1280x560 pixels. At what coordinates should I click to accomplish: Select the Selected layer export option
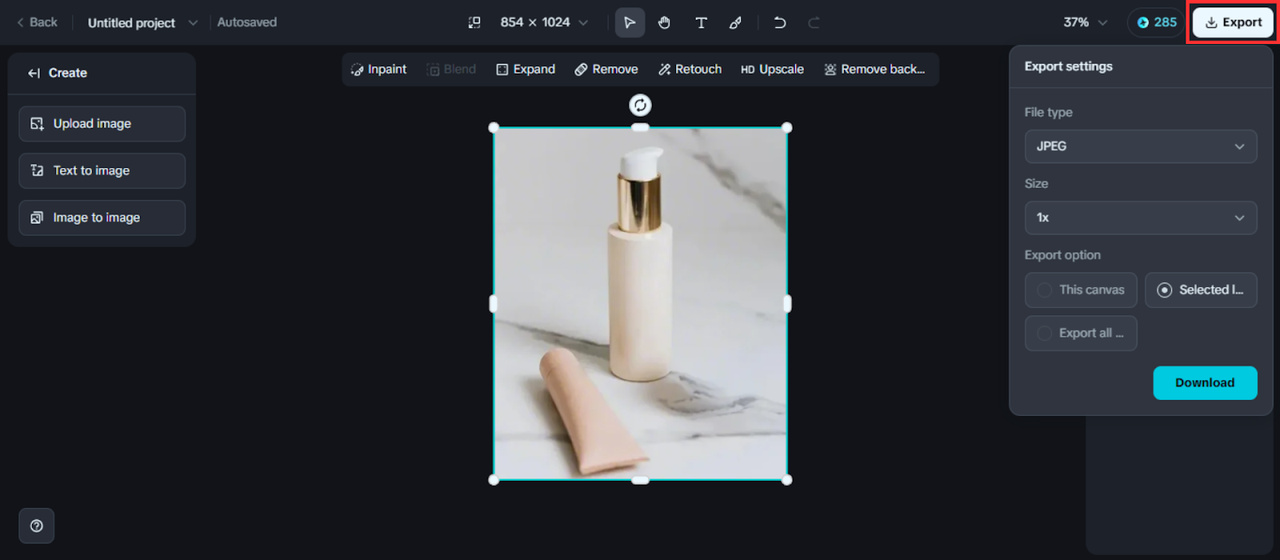1201,290
